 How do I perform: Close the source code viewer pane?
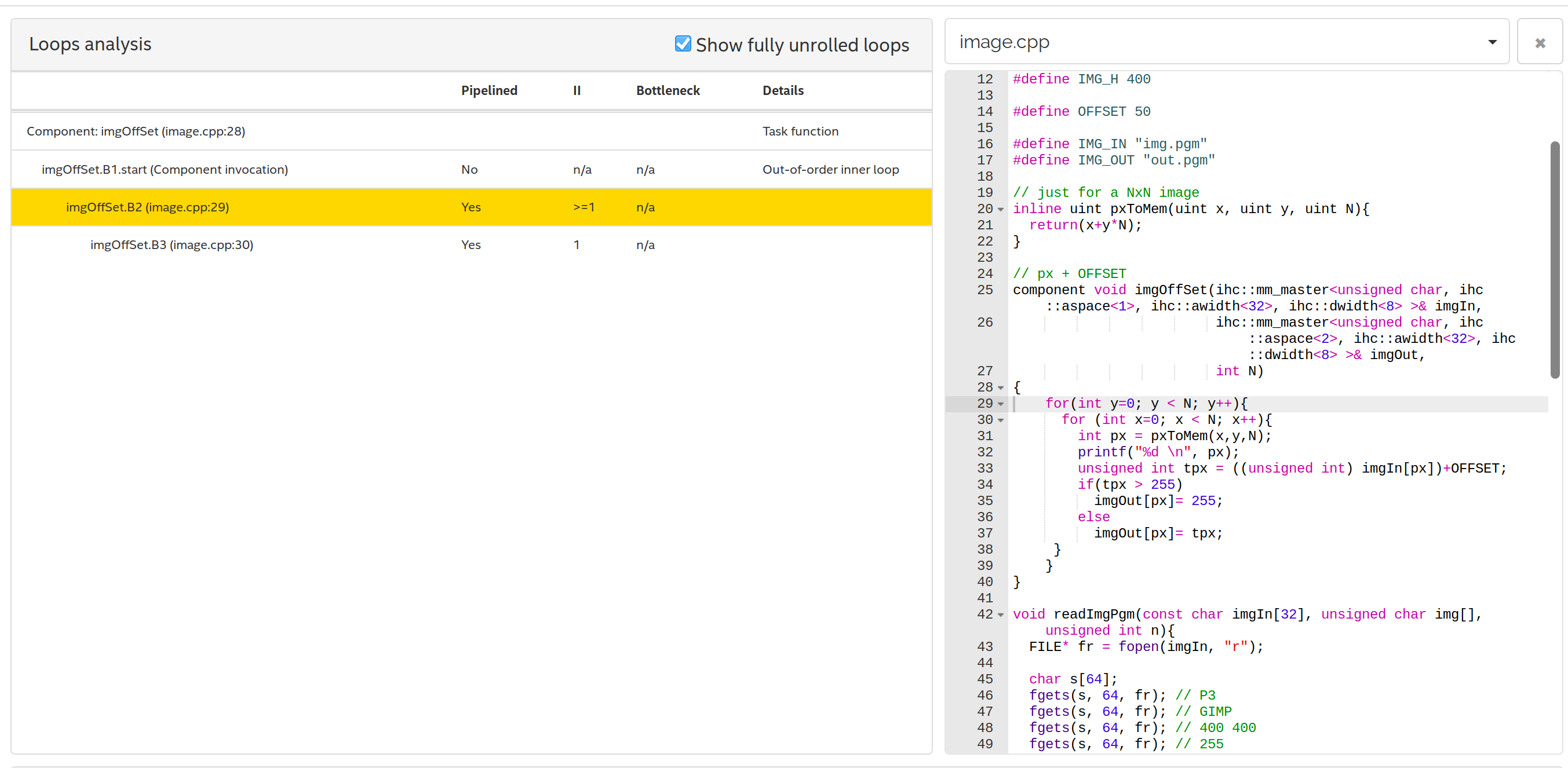pyautogui.click(x=1540, y=42)
